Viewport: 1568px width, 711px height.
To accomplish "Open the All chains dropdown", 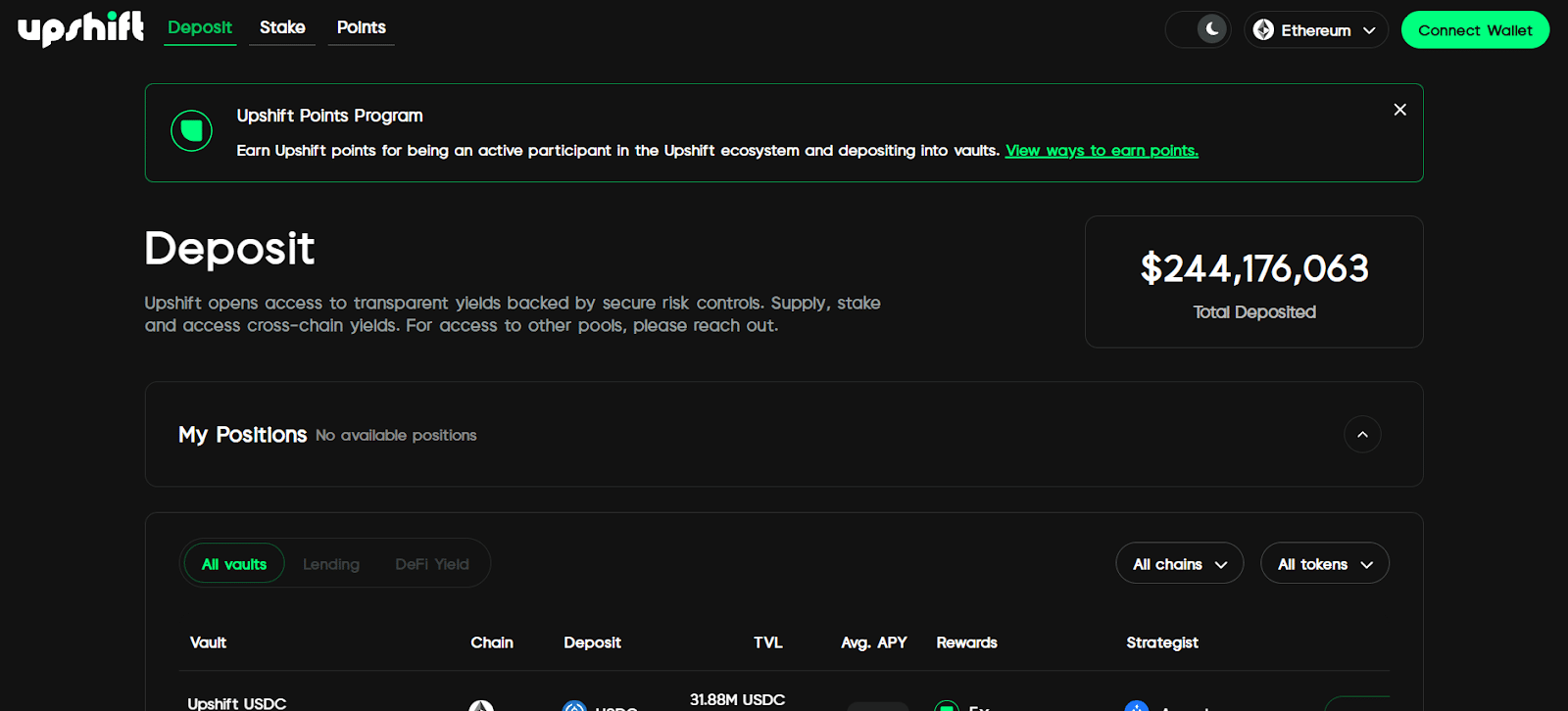I will [x=1180, y=563].
